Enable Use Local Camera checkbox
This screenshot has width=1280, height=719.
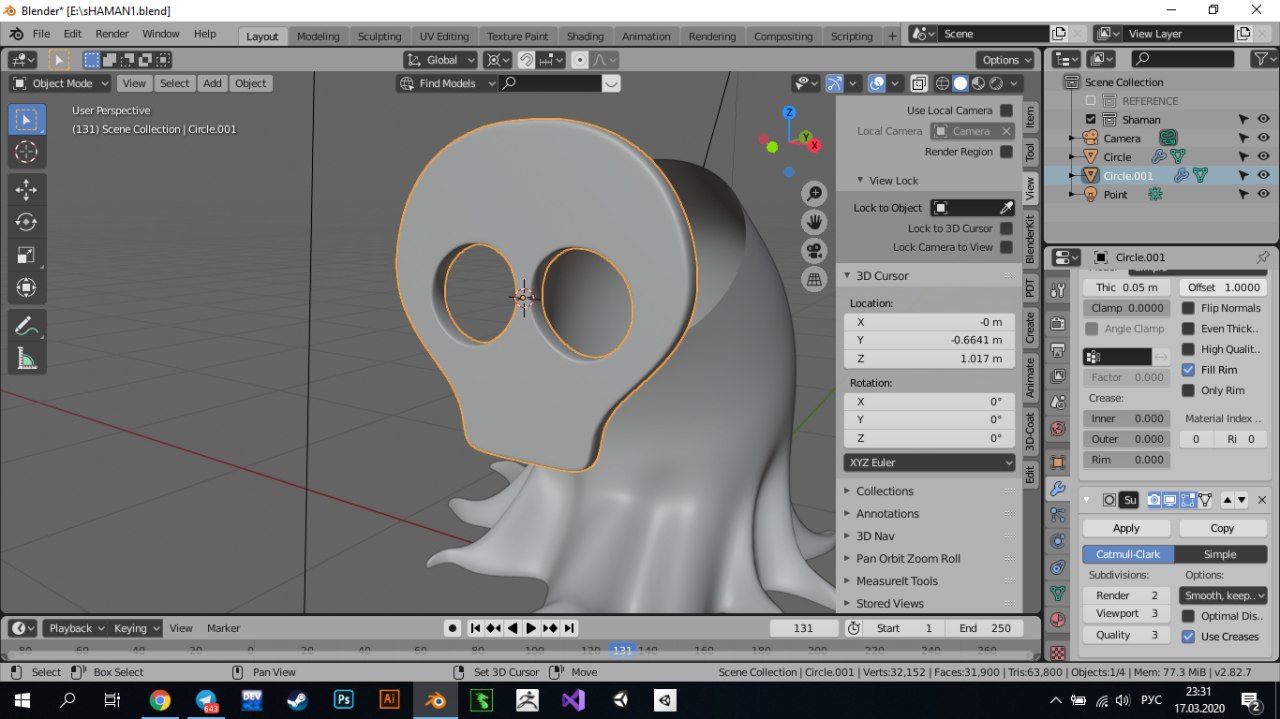tap(1006, 110)
